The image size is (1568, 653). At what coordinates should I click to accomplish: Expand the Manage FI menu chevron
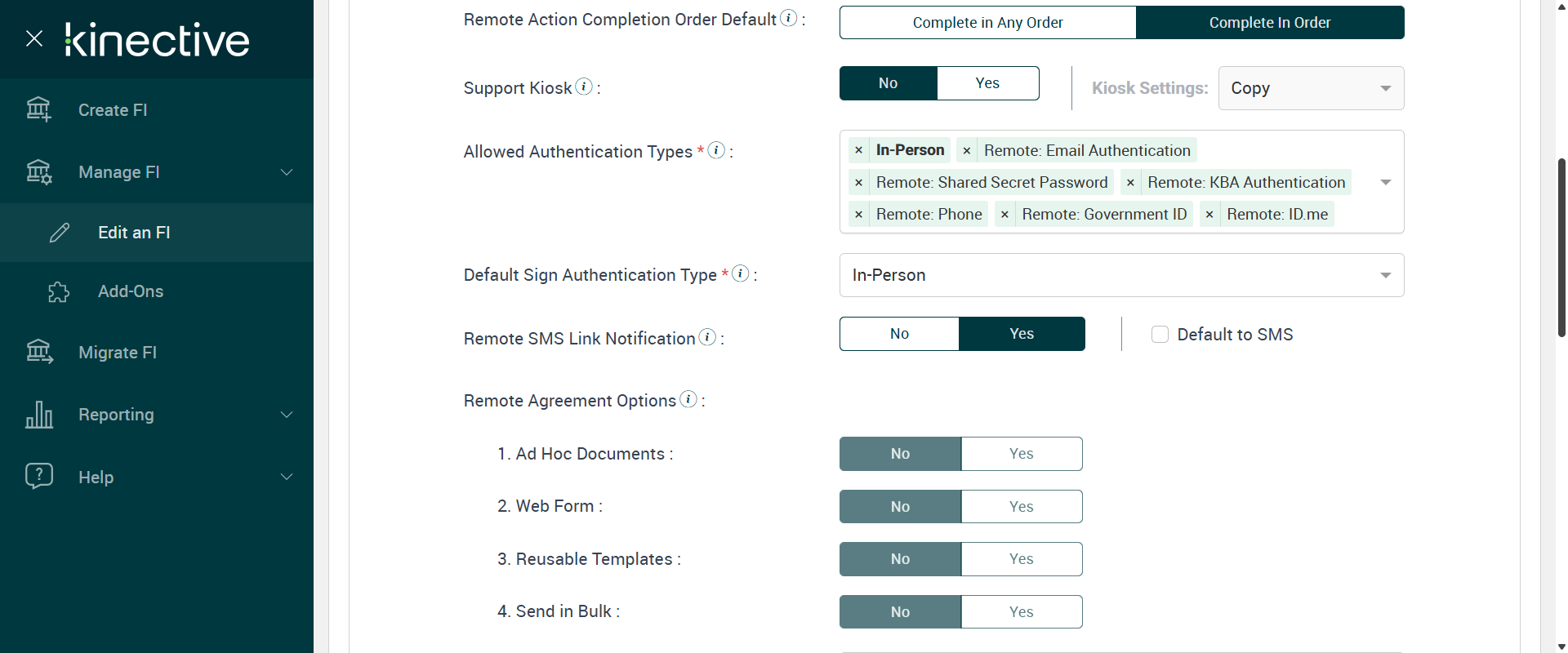(x=287, y=172)
